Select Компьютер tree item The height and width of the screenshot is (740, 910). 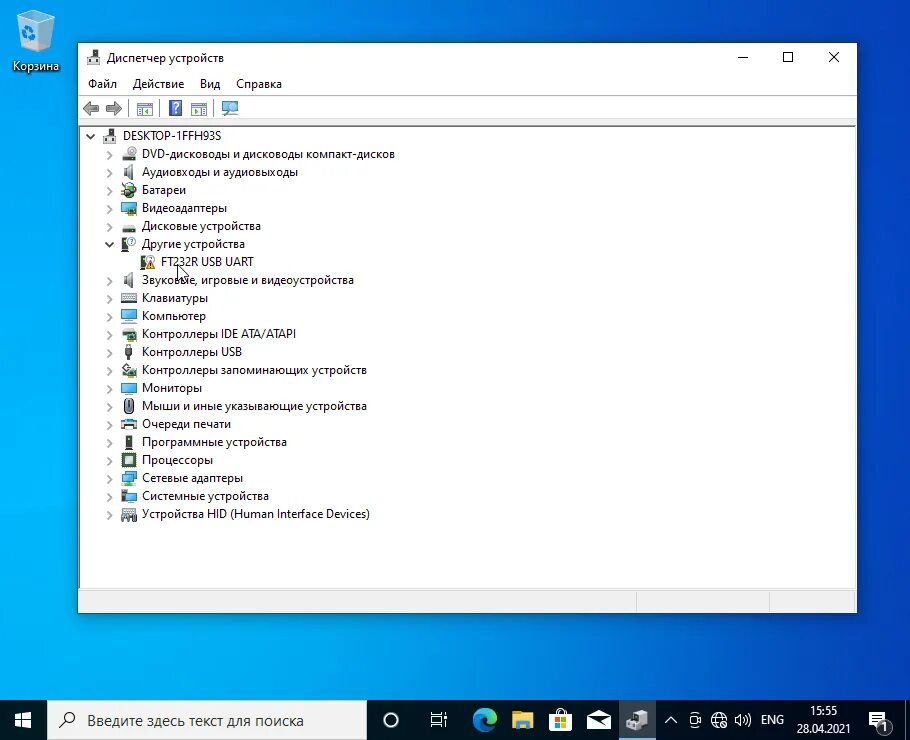point(174,316)
